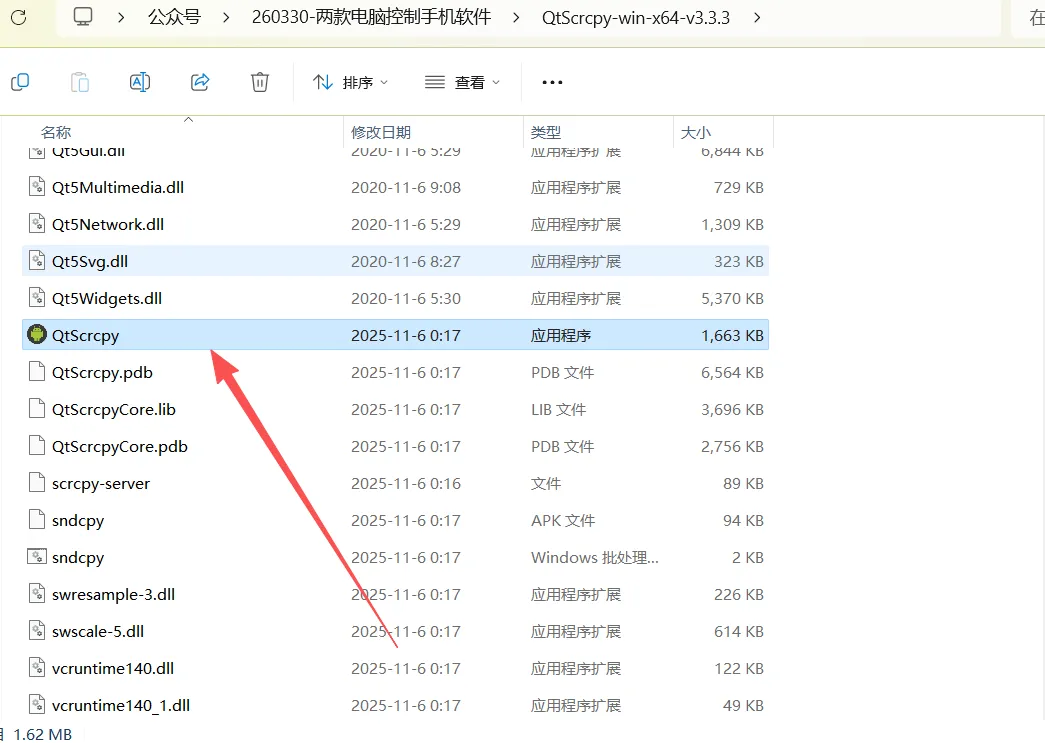Click the 公众号 breadcrumb folder
Image resolution: width=1045 pixels, height=743 pixels.
174,17
